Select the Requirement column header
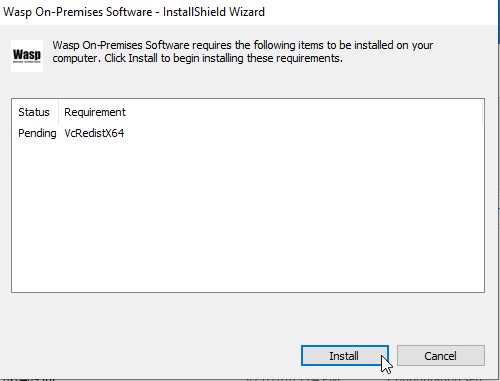Screen dimensions: 500x381 (95, 112)
